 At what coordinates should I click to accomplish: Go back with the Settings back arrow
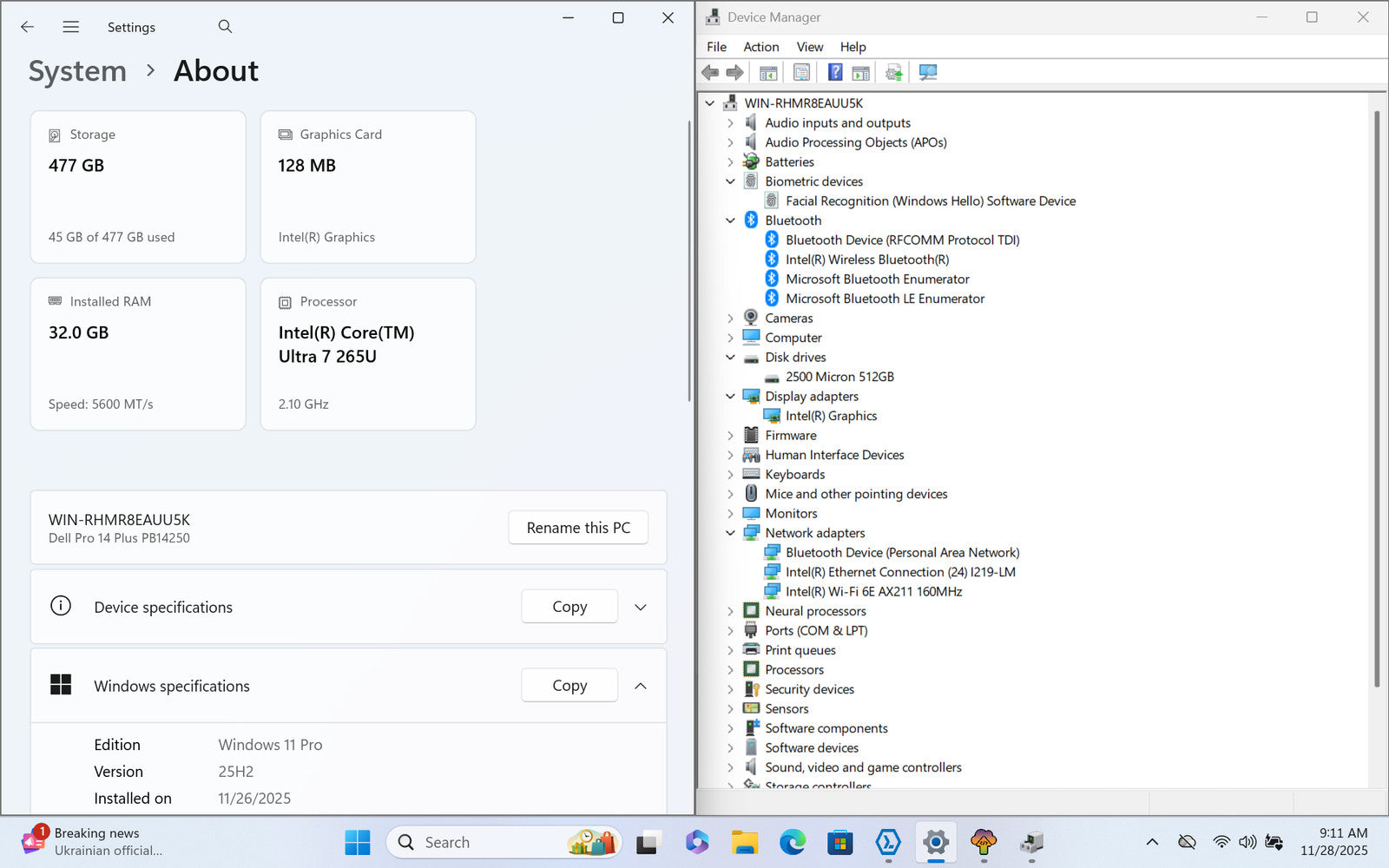(x=28, y=27)
